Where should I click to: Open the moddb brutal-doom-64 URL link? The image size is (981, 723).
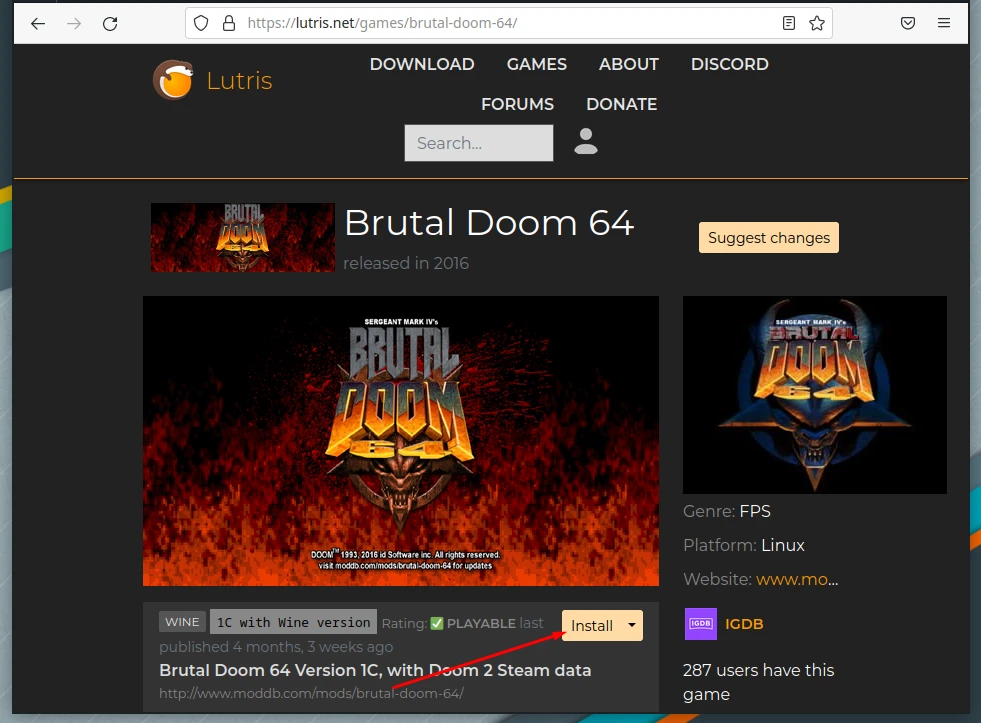click(312, 693)
